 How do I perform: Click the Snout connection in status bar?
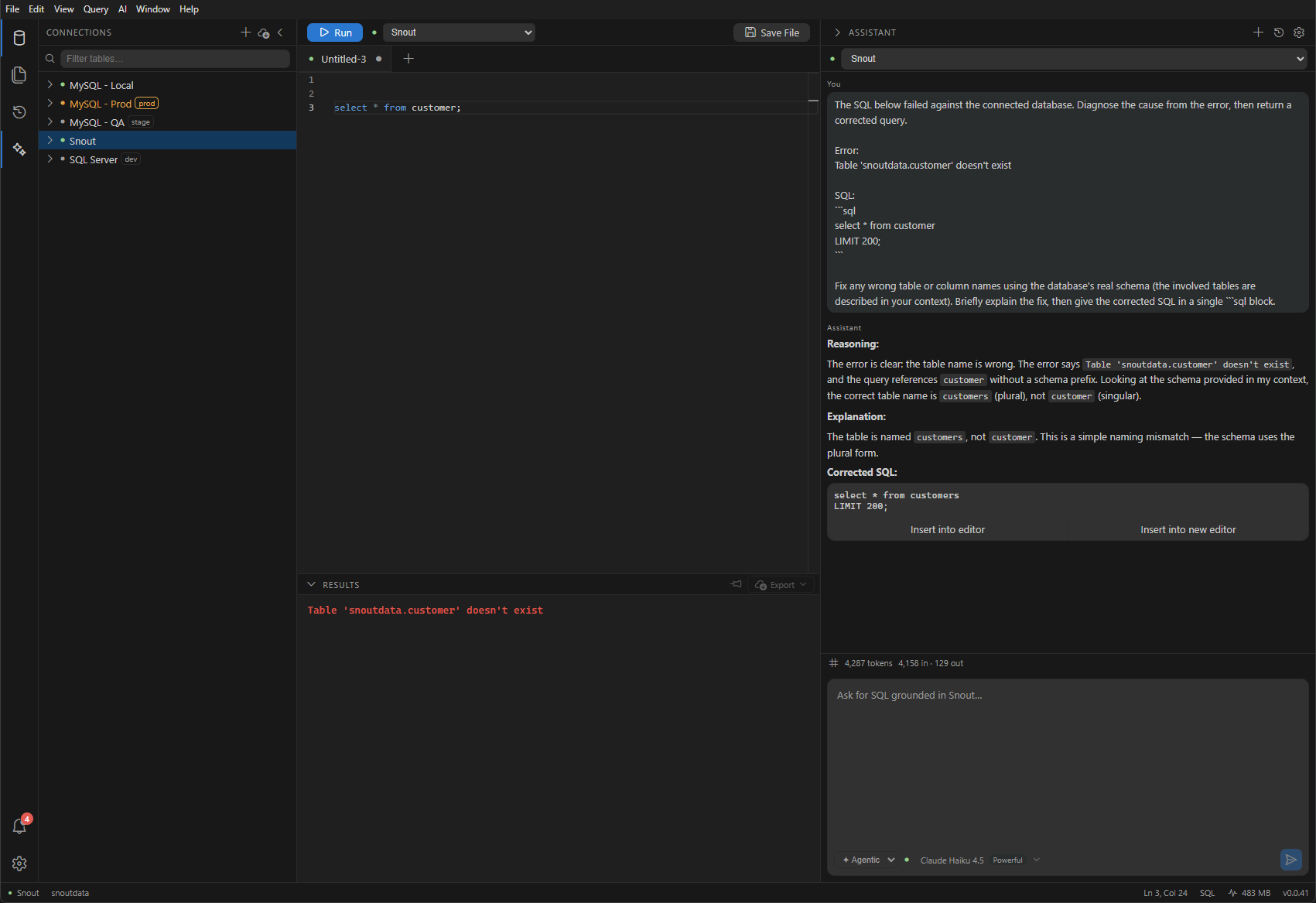[x=24, y=893]
